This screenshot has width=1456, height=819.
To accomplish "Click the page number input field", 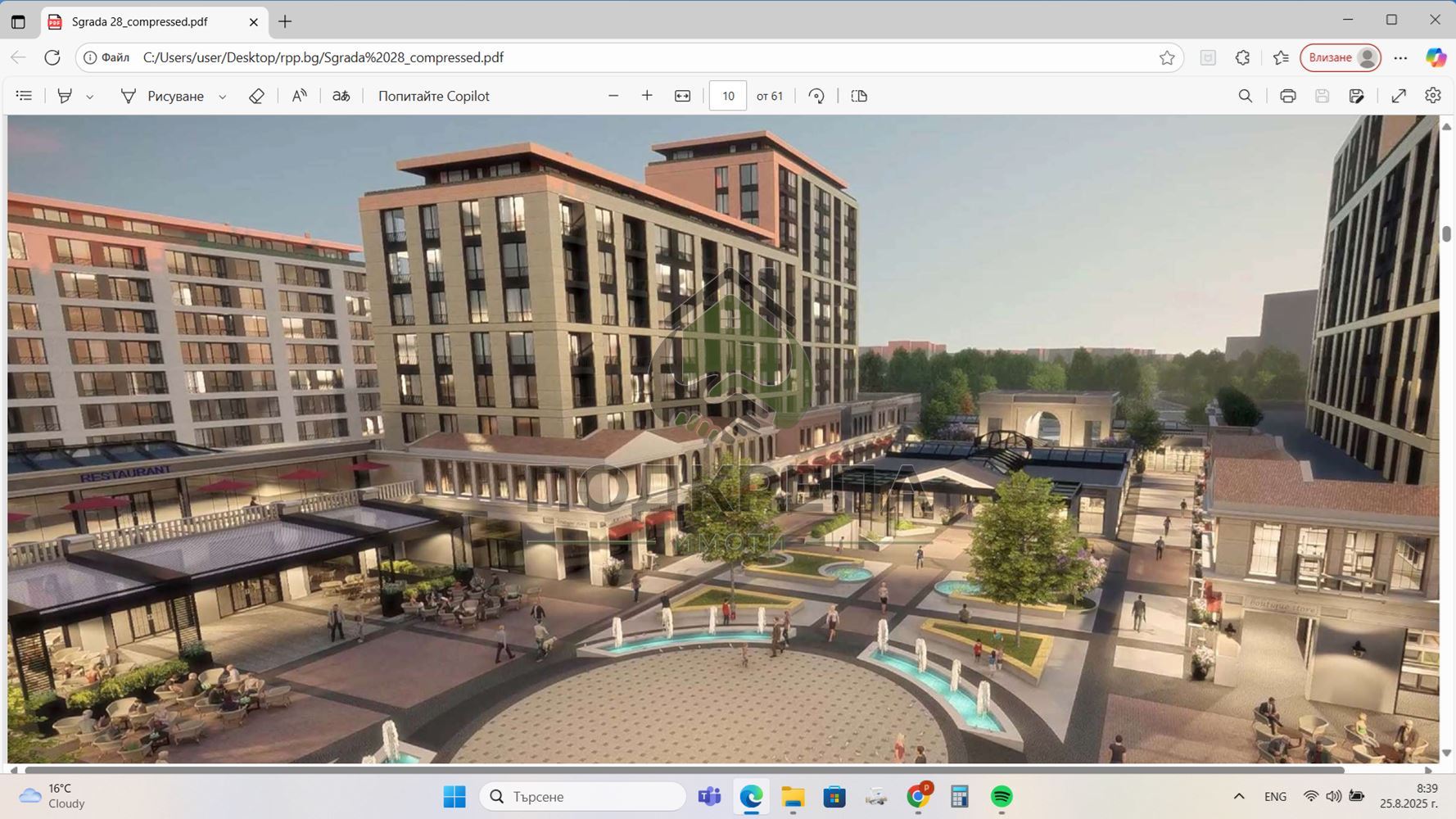I will coord(727,96).
